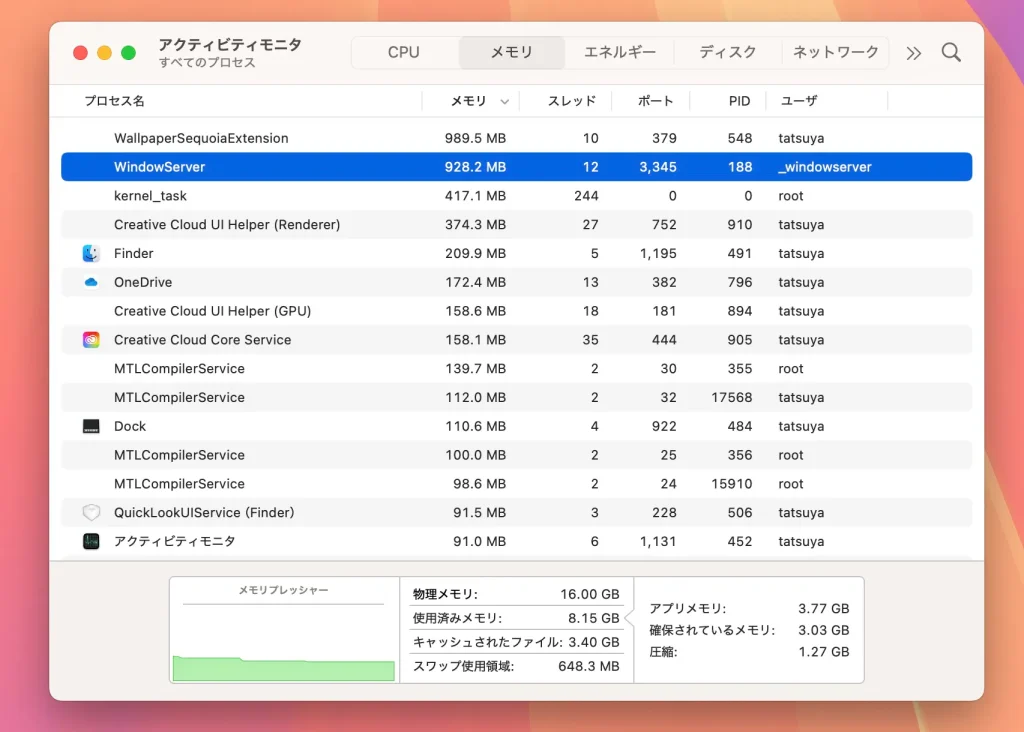This screenshot has height=732, width=1024.
Task: Expand the toolbar overflow chevron
Action: coord(913,52)
